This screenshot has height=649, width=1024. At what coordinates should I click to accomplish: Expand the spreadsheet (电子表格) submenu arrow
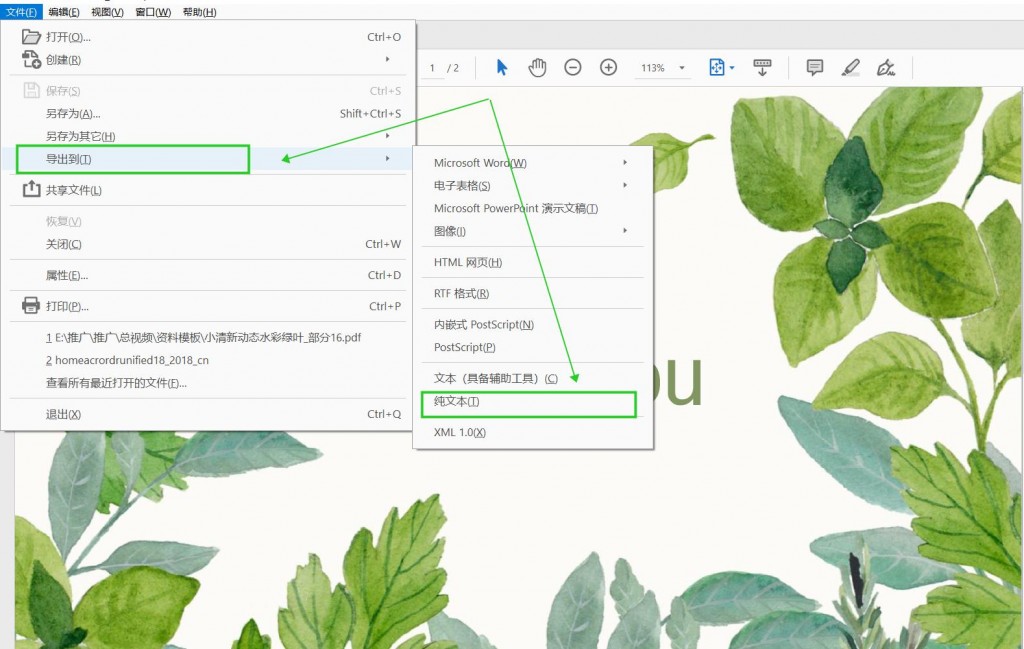click(x=625, y=185)
